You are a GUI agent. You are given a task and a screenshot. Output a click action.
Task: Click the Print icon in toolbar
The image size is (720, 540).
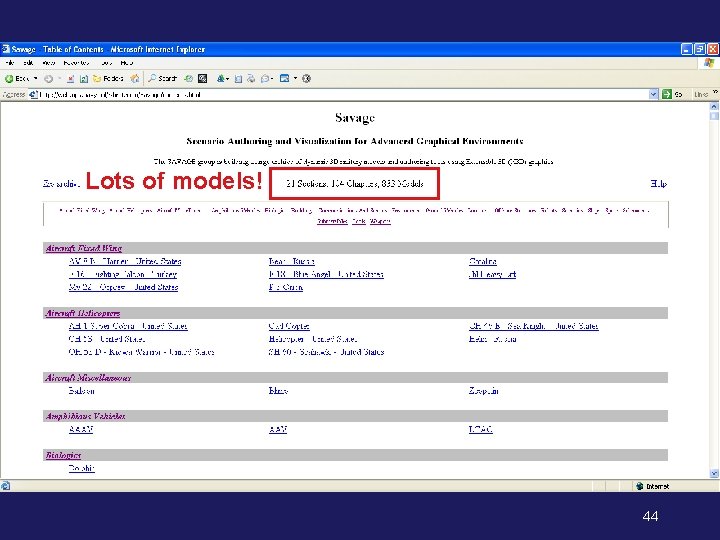[251, 79]
